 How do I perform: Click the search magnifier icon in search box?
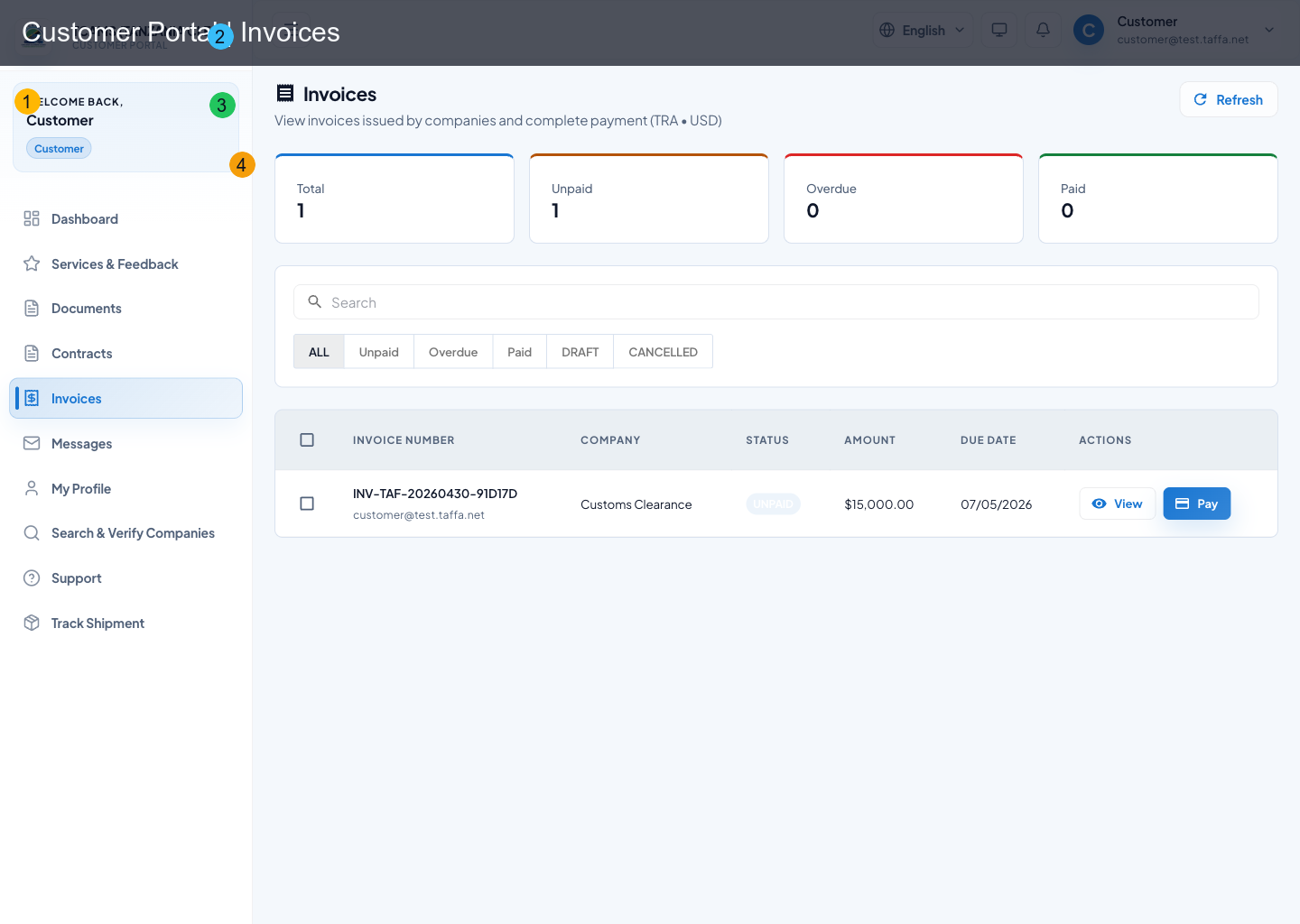click(315, 302)
